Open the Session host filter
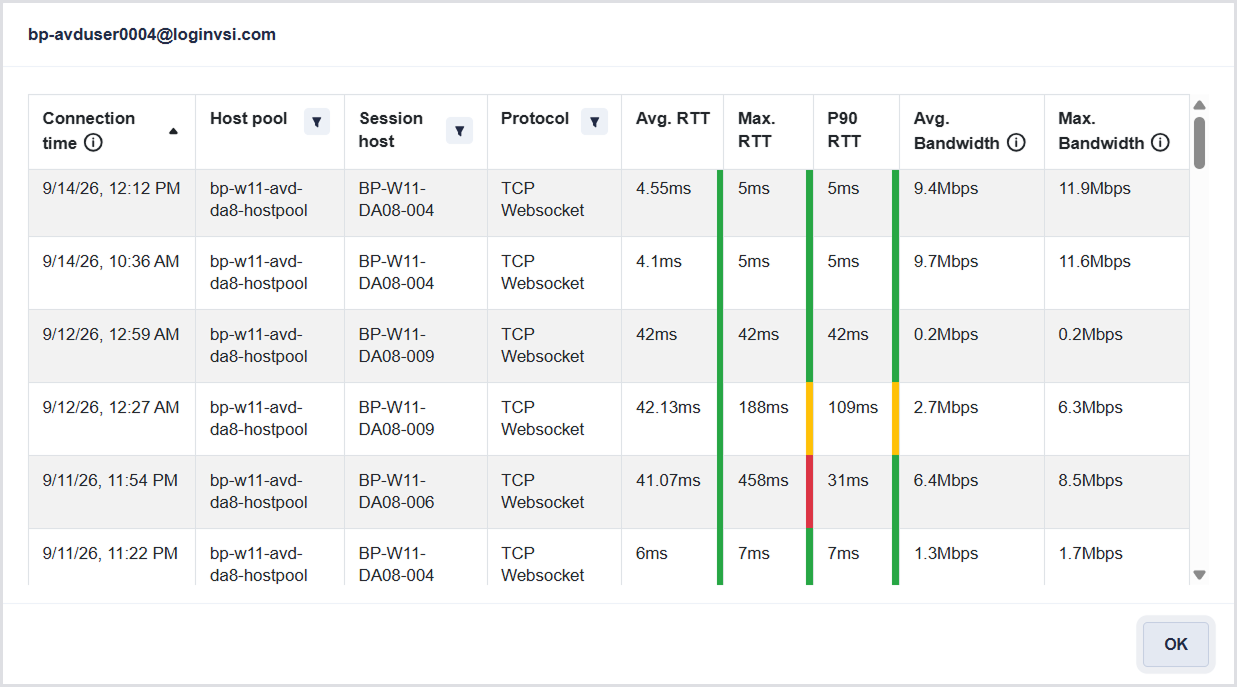Viewport: 1237px width, 687px height. pos(460,130)
